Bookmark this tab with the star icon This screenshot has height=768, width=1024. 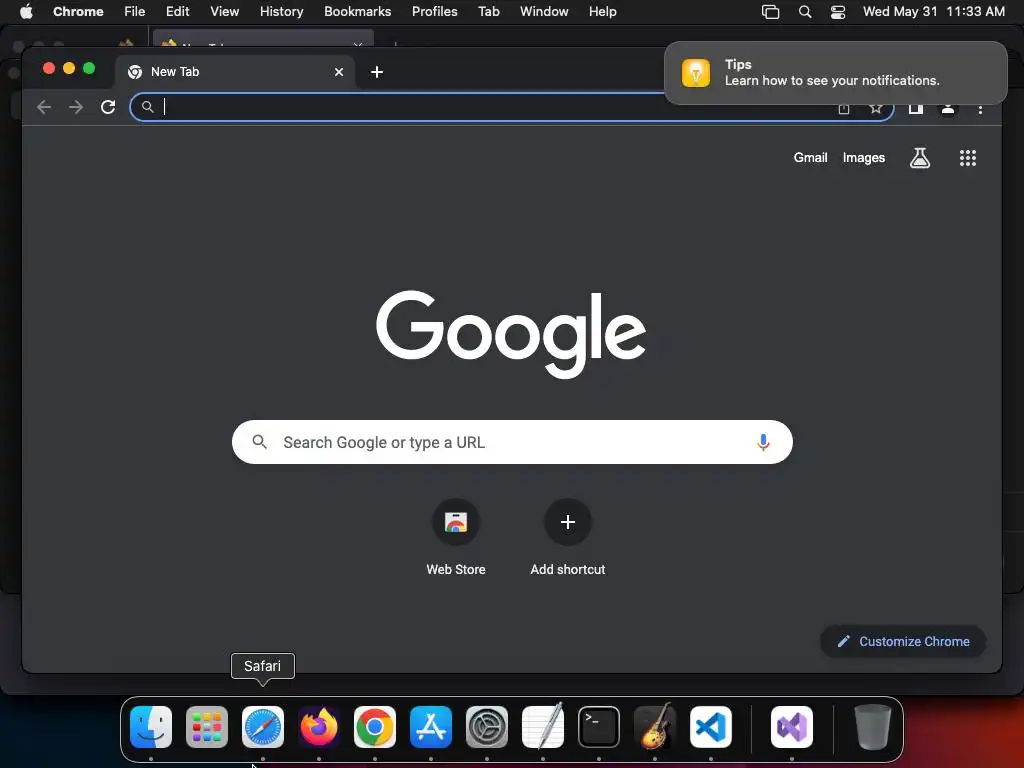pyautogui.click(x=876, y=108)
